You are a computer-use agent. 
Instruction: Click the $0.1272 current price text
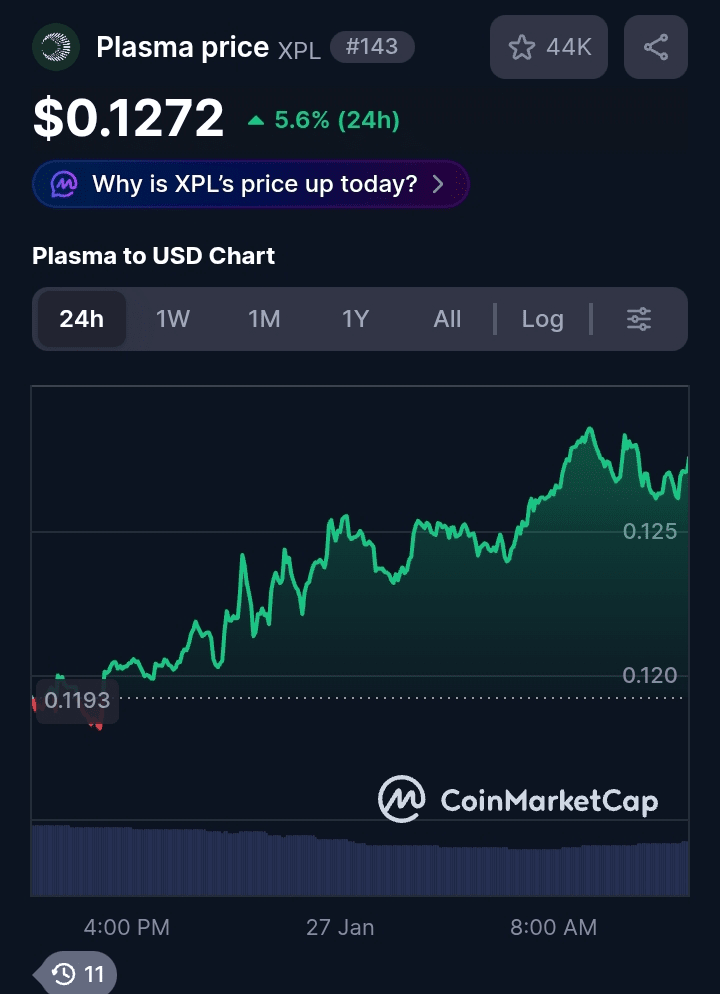[x=128, y=120]
